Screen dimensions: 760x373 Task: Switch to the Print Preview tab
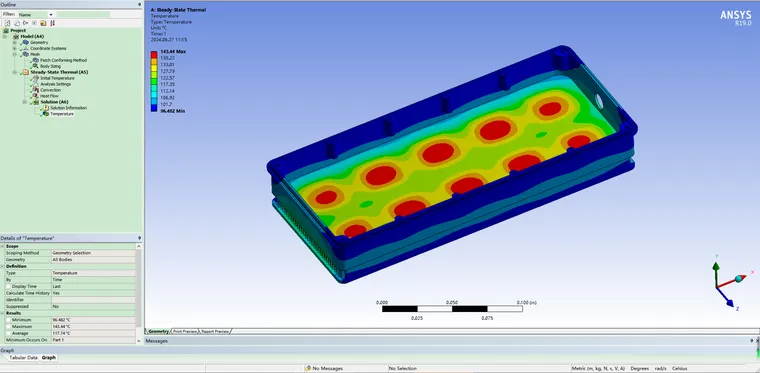(186, 331)
